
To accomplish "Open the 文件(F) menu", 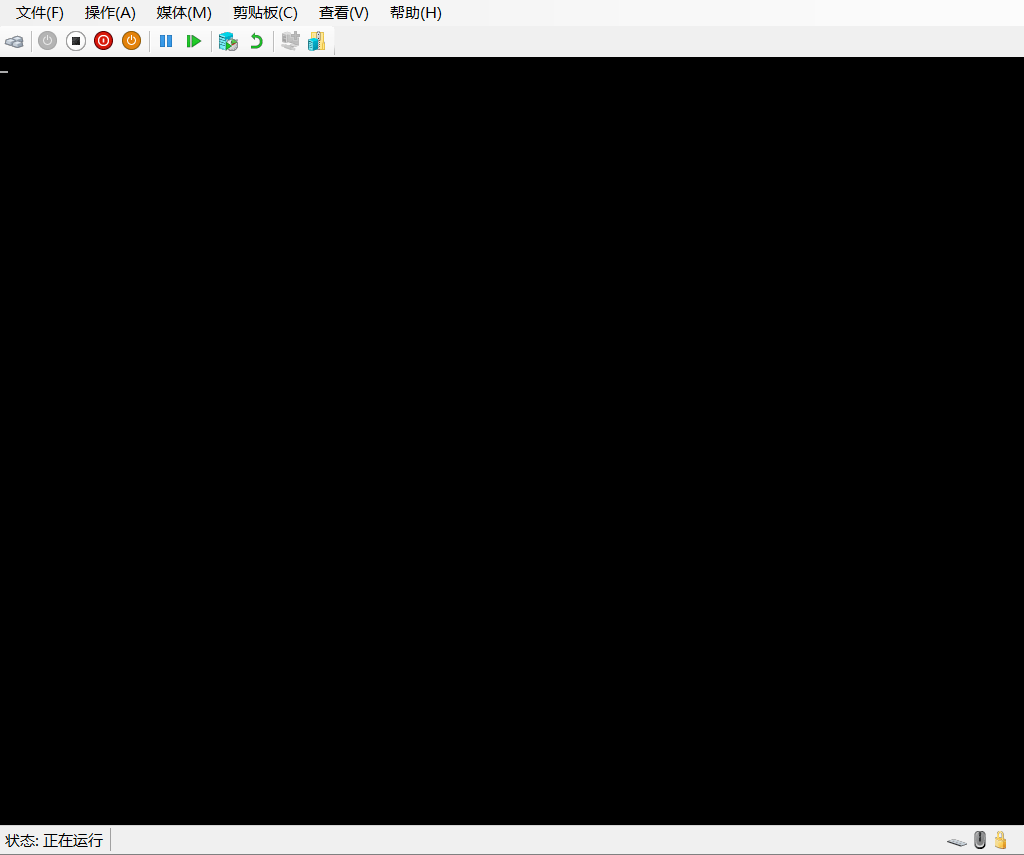I will 39,13.
